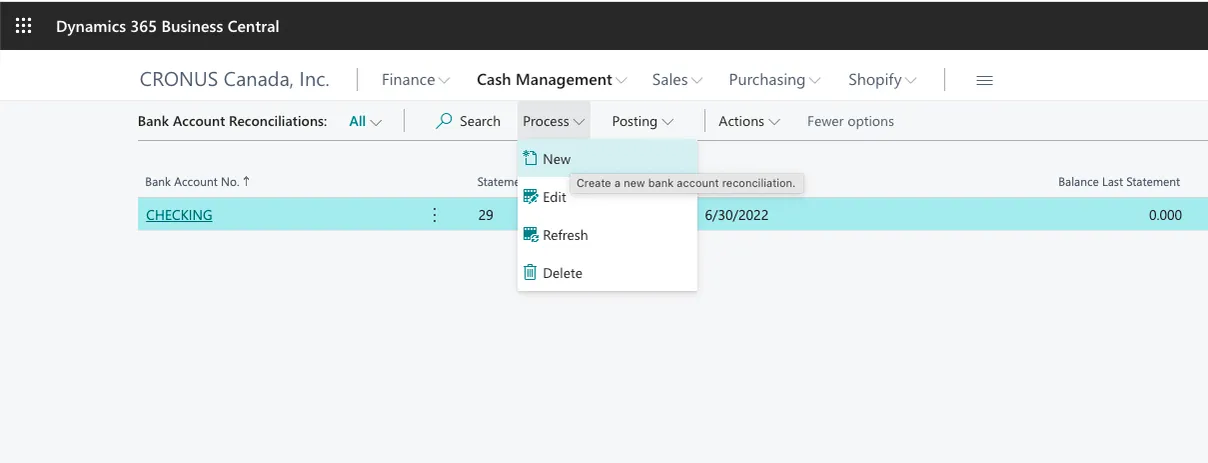Click the Search button label
This screenshot has height=463, width=1208.
480,121
